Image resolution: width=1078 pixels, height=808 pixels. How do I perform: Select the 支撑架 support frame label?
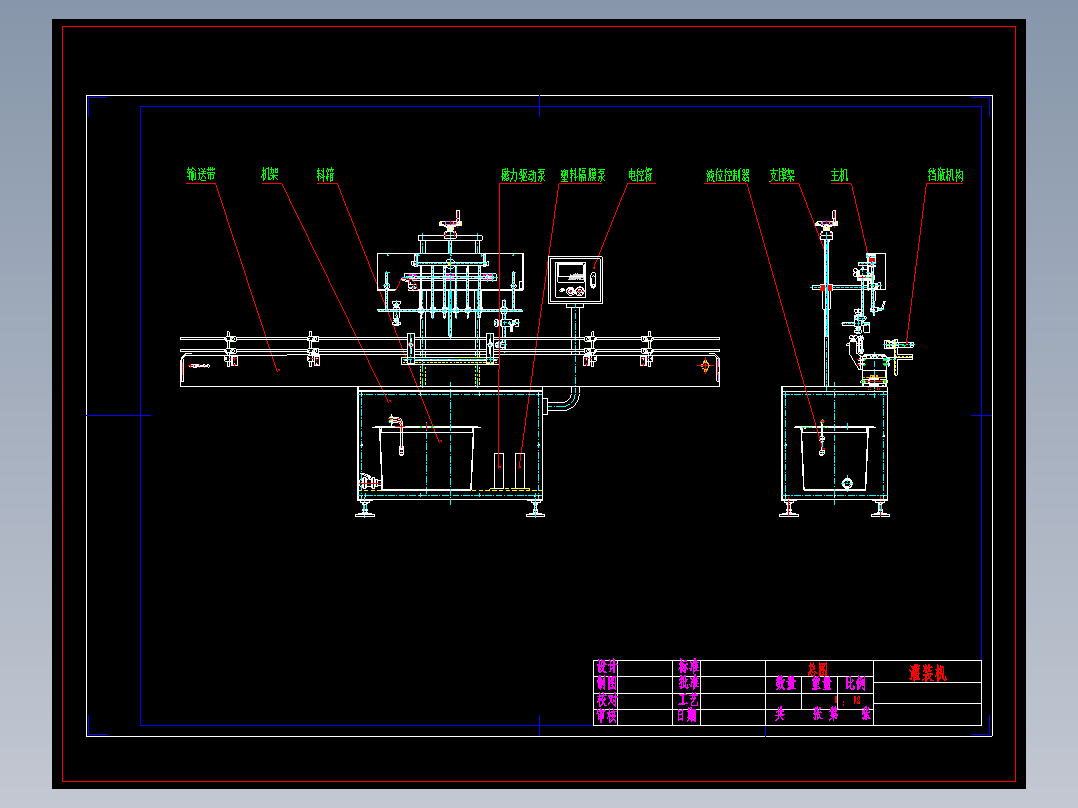click(x=782, y=175)
